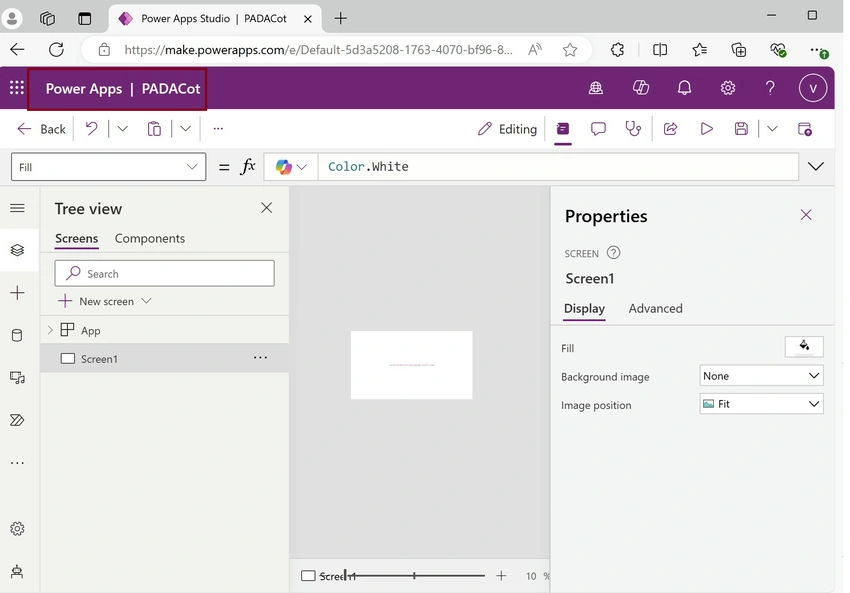The width and height of the screenshot is (850, 593).
Task: Open the user account avatar
Action: click(x=813, y=88)
